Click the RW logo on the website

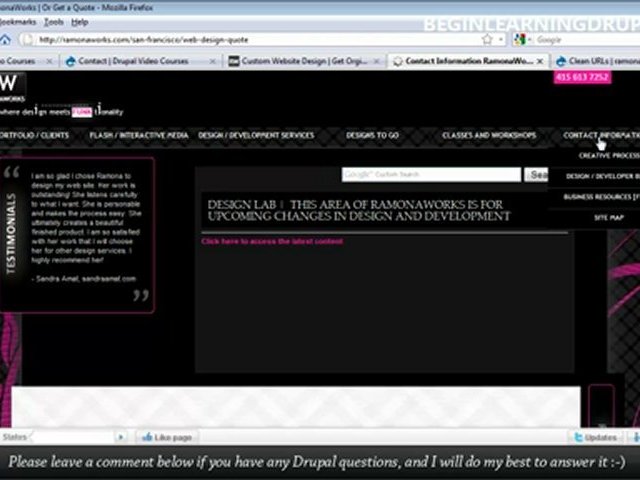[x=12, y=87]
